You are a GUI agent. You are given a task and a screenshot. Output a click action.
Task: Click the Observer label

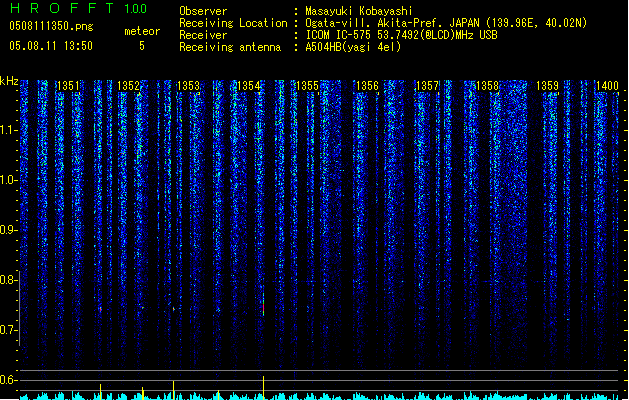[x=203, y=11]
